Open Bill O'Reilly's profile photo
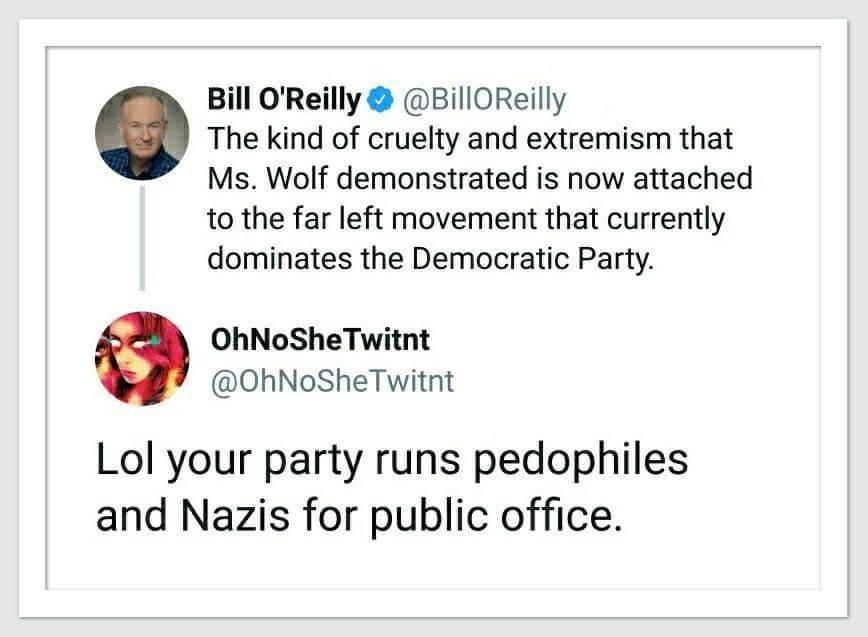Viewport: 868px width, 637px height. [142, 133]
